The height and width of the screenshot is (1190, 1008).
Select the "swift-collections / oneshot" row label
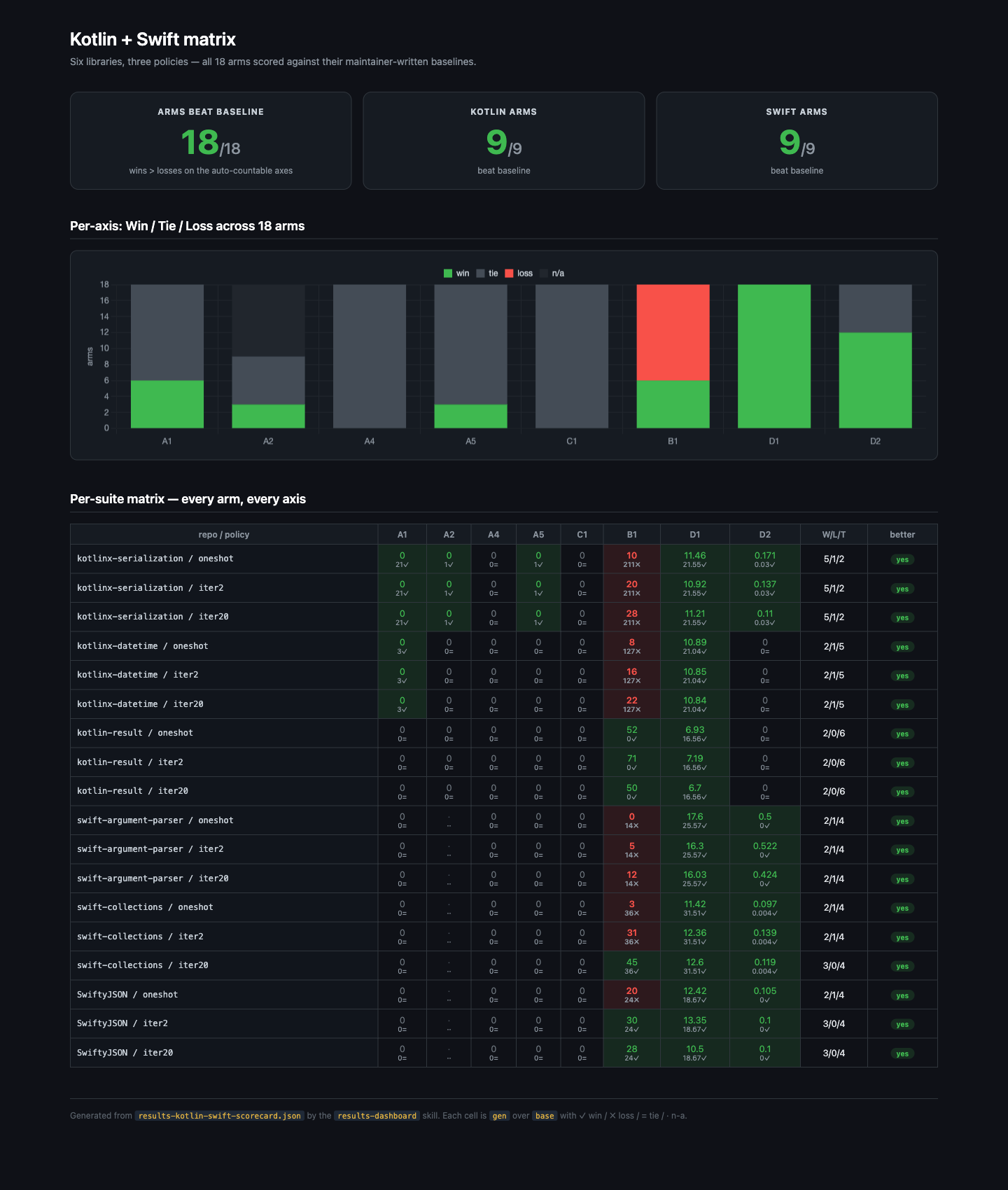[145, 907]
